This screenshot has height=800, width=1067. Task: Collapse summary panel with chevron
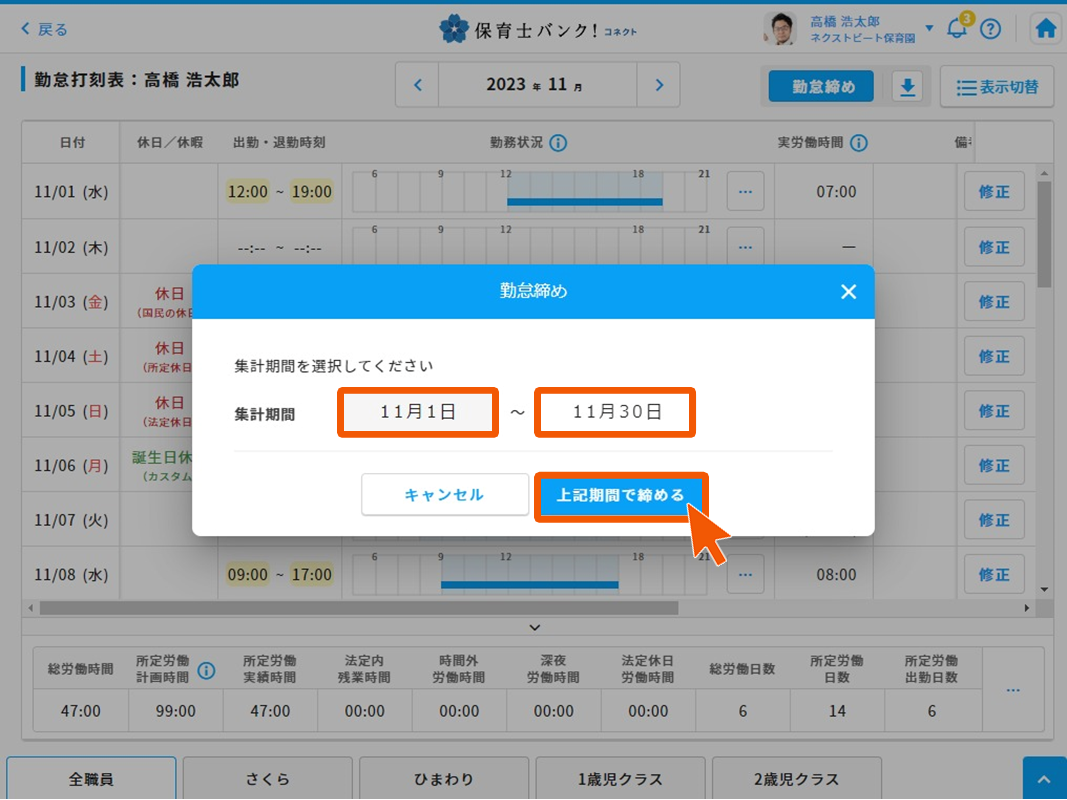[534, 628]
